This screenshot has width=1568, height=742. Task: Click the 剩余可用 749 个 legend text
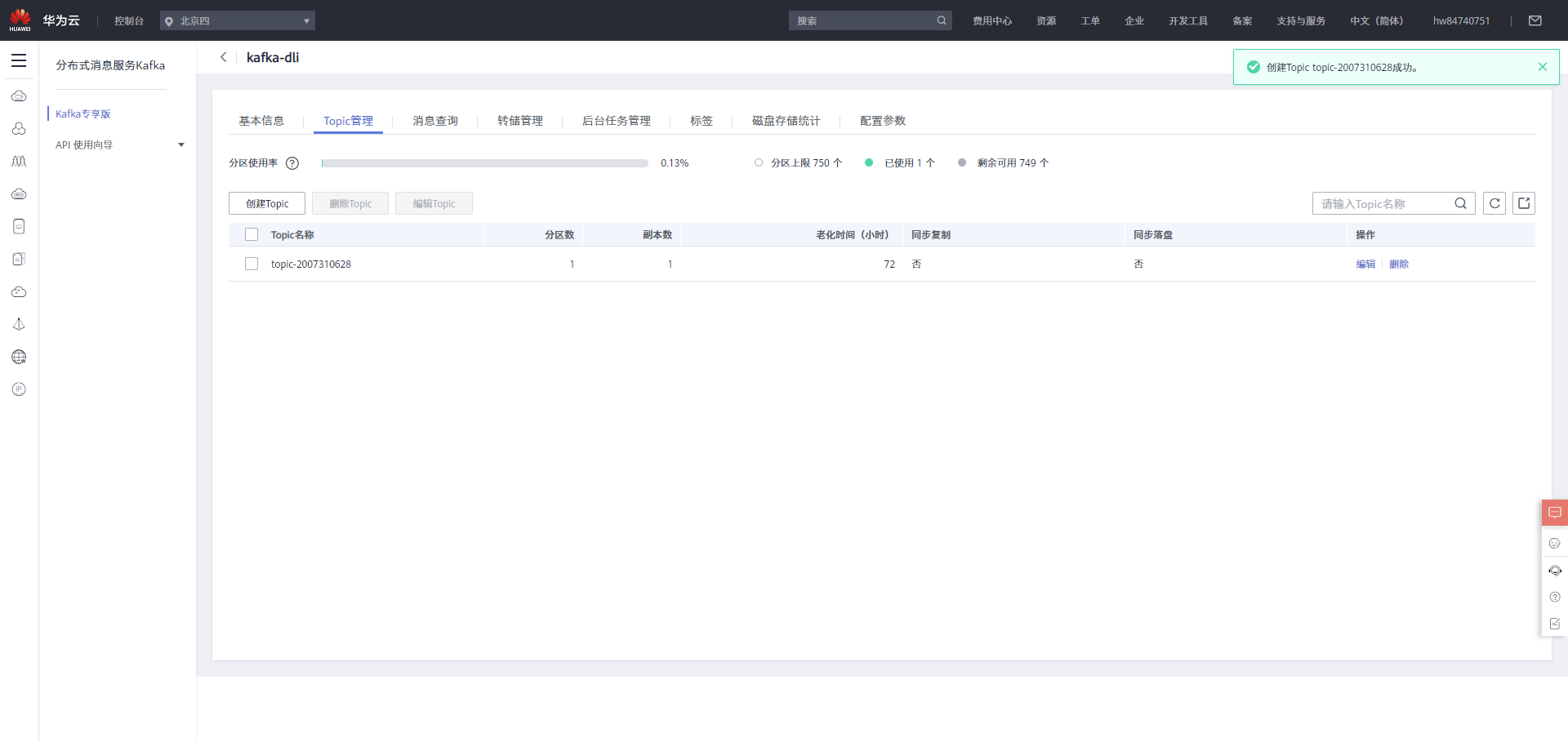[x=1013, y=163]
